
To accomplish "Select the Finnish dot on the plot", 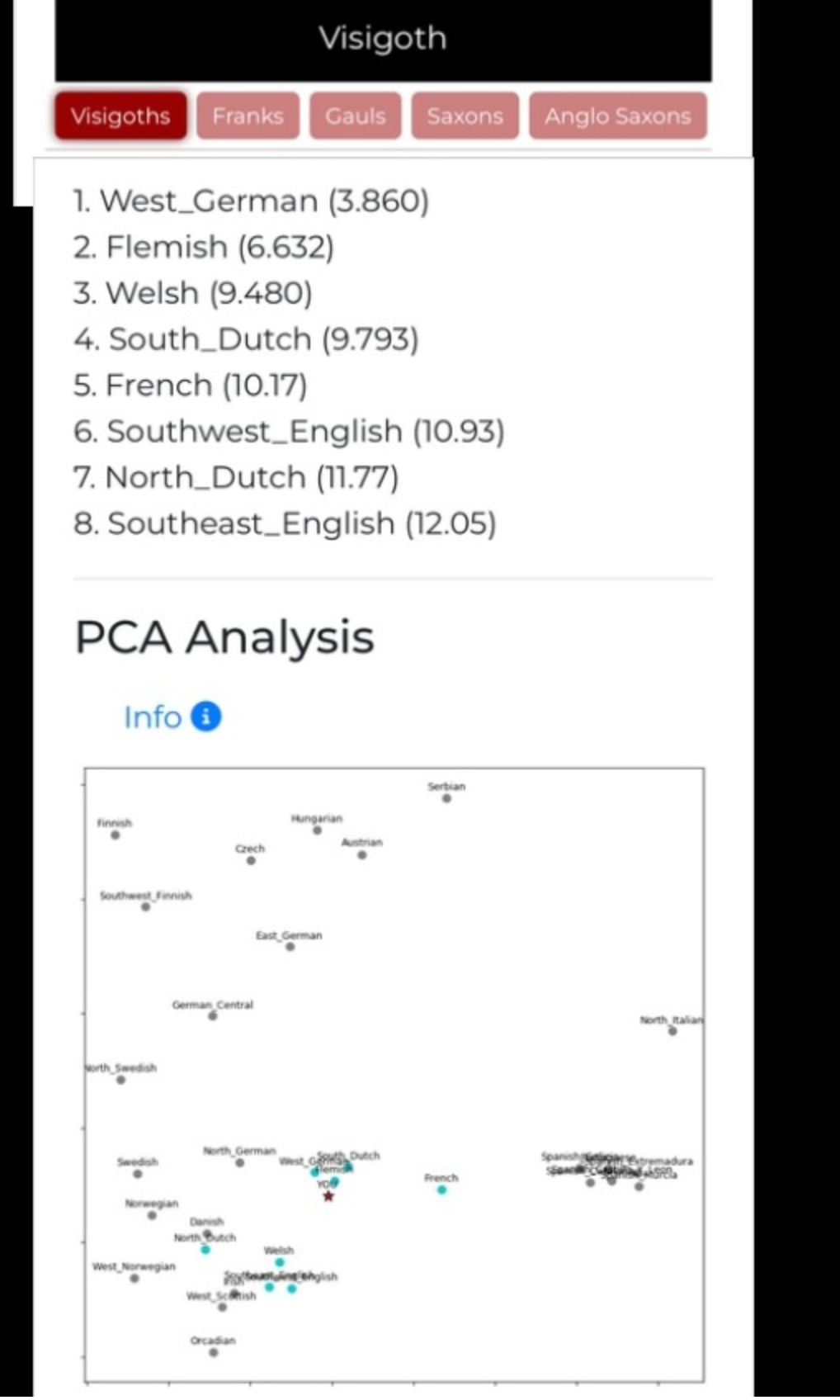I will click(x=116, y=835).
